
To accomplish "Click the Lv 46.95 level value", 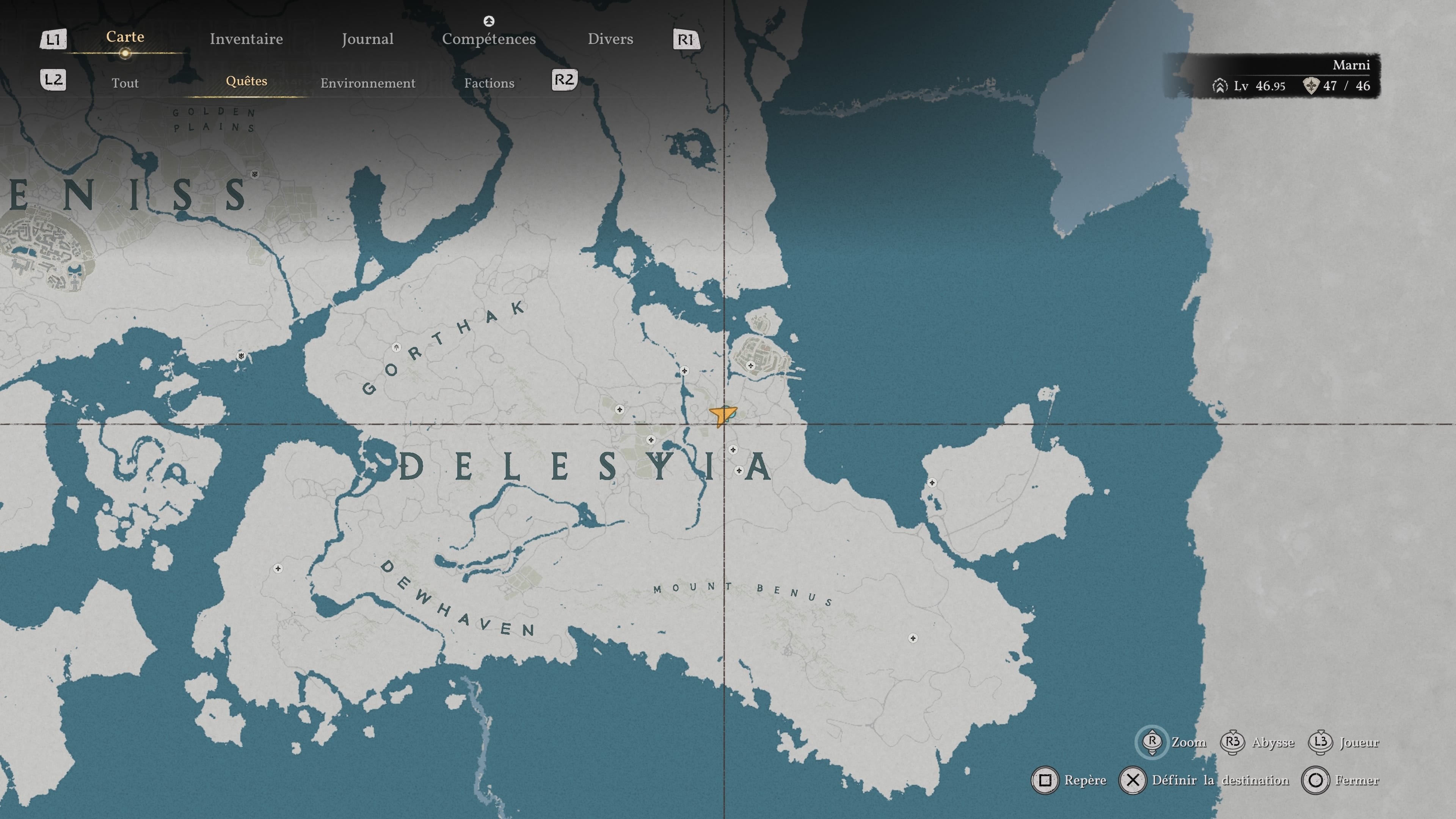I will click(1260, 86).
